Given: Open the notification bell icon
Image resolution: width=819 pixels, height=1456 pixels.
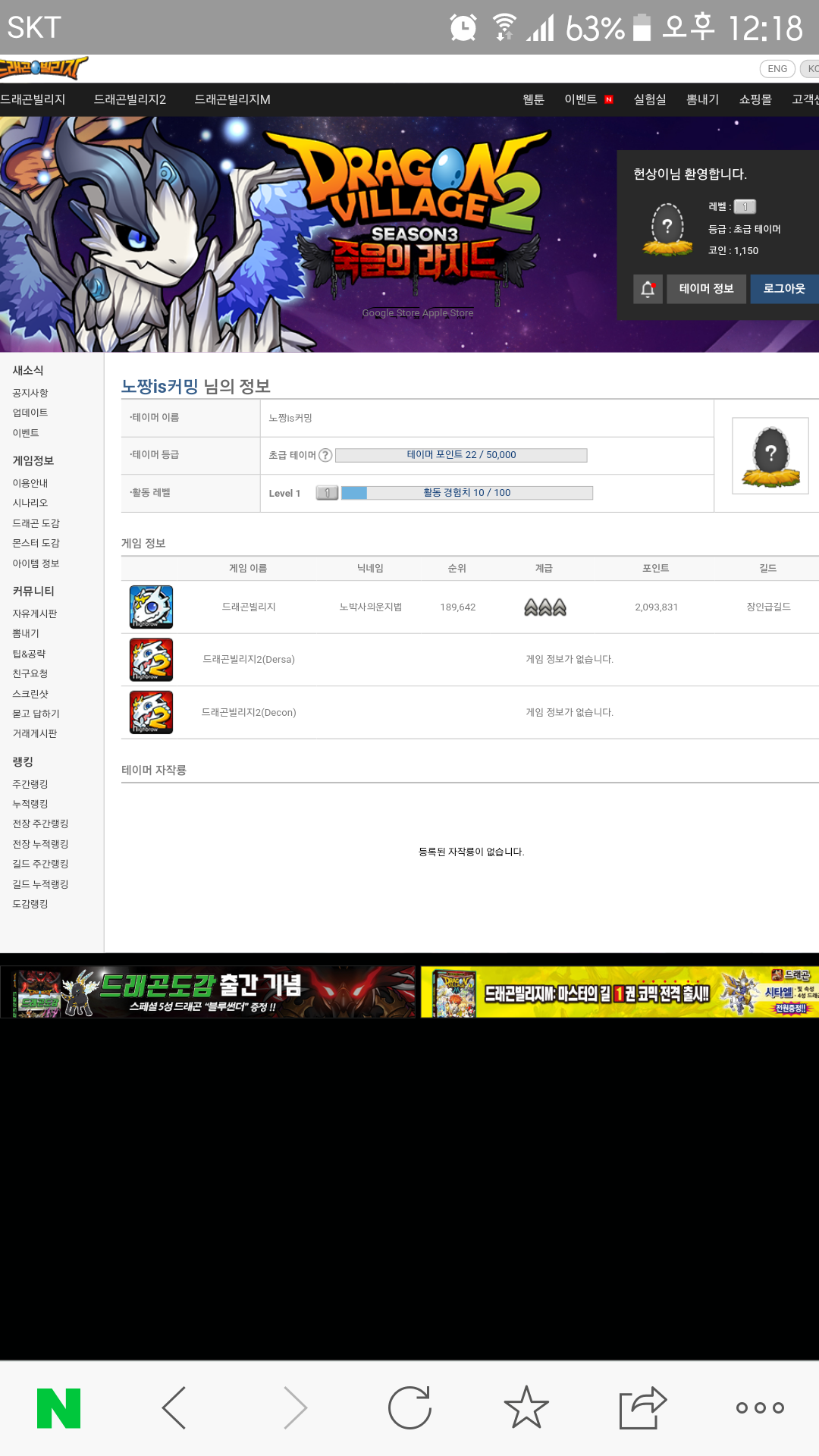Looking at the screenshot, I should (648, 289).
